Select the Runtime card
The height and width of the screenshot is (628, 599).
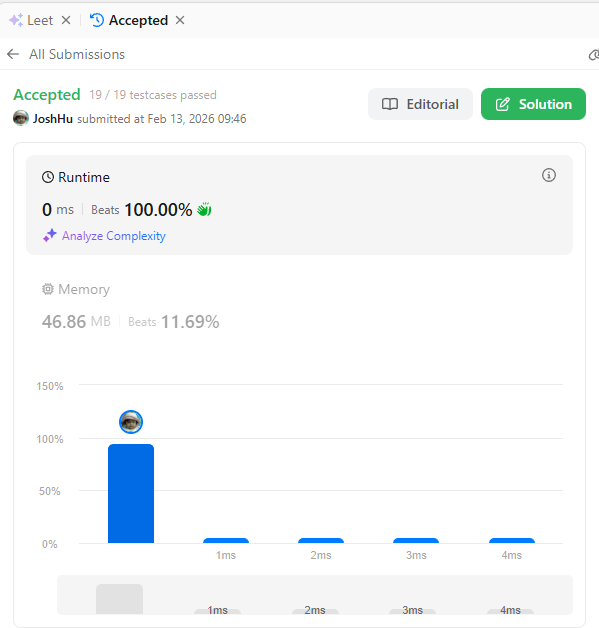click(x=300, y=205)
